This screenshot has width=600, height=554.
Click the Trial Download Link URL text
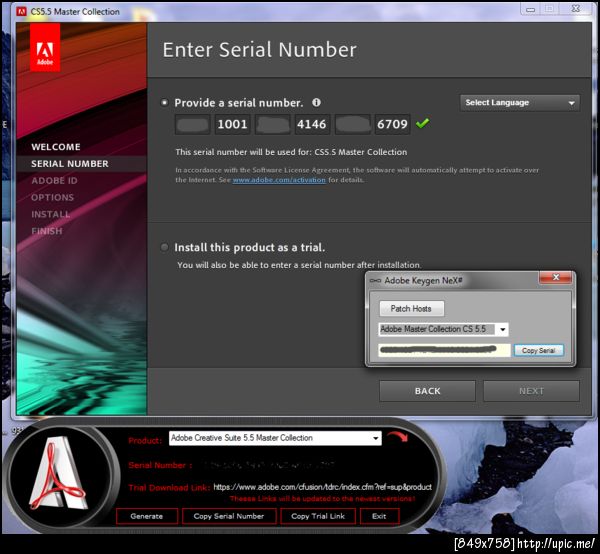[x=322, y=487]
